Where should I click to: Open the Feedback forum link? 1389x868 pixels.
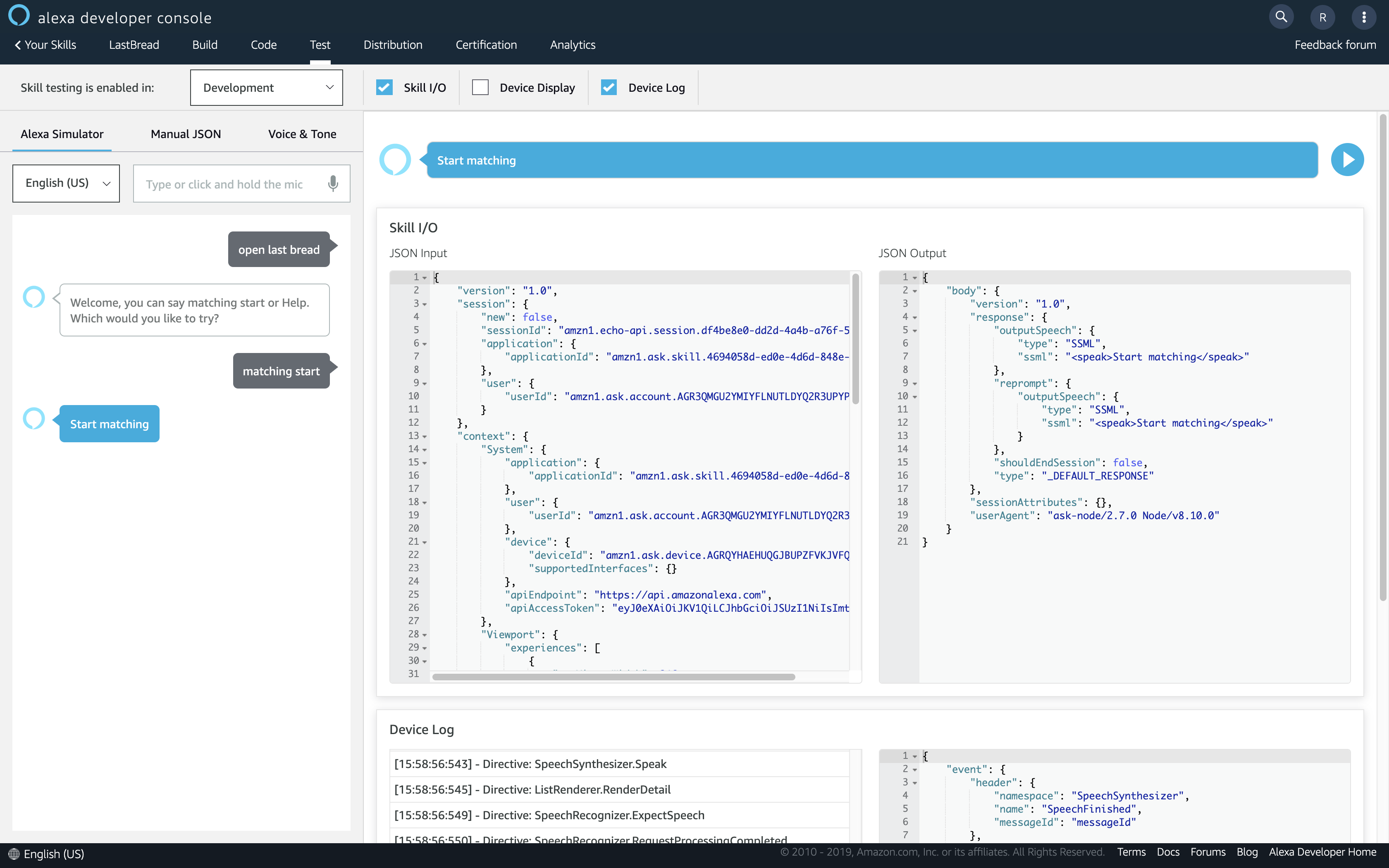pyautogui.click(x=1335, y=45)
